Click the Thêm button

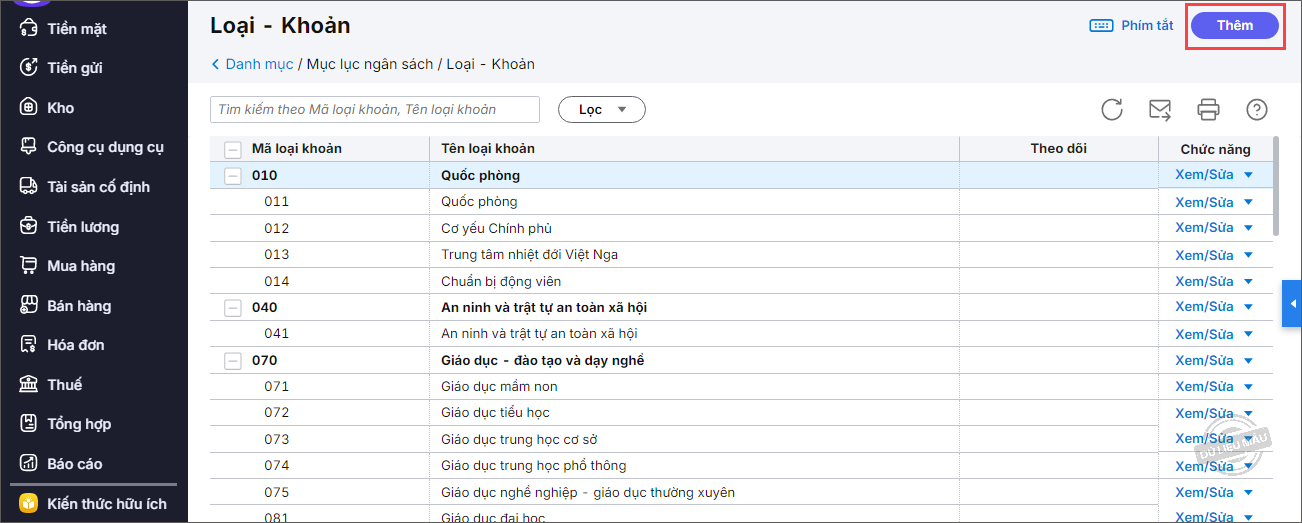1234,26
